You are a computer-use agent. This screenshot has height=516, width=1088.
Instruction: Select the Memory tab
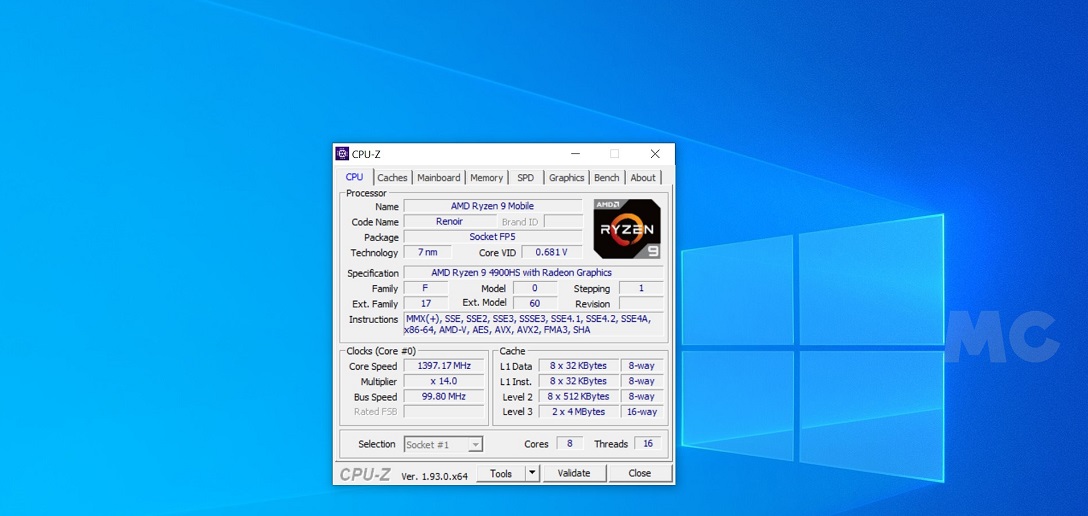487,178
